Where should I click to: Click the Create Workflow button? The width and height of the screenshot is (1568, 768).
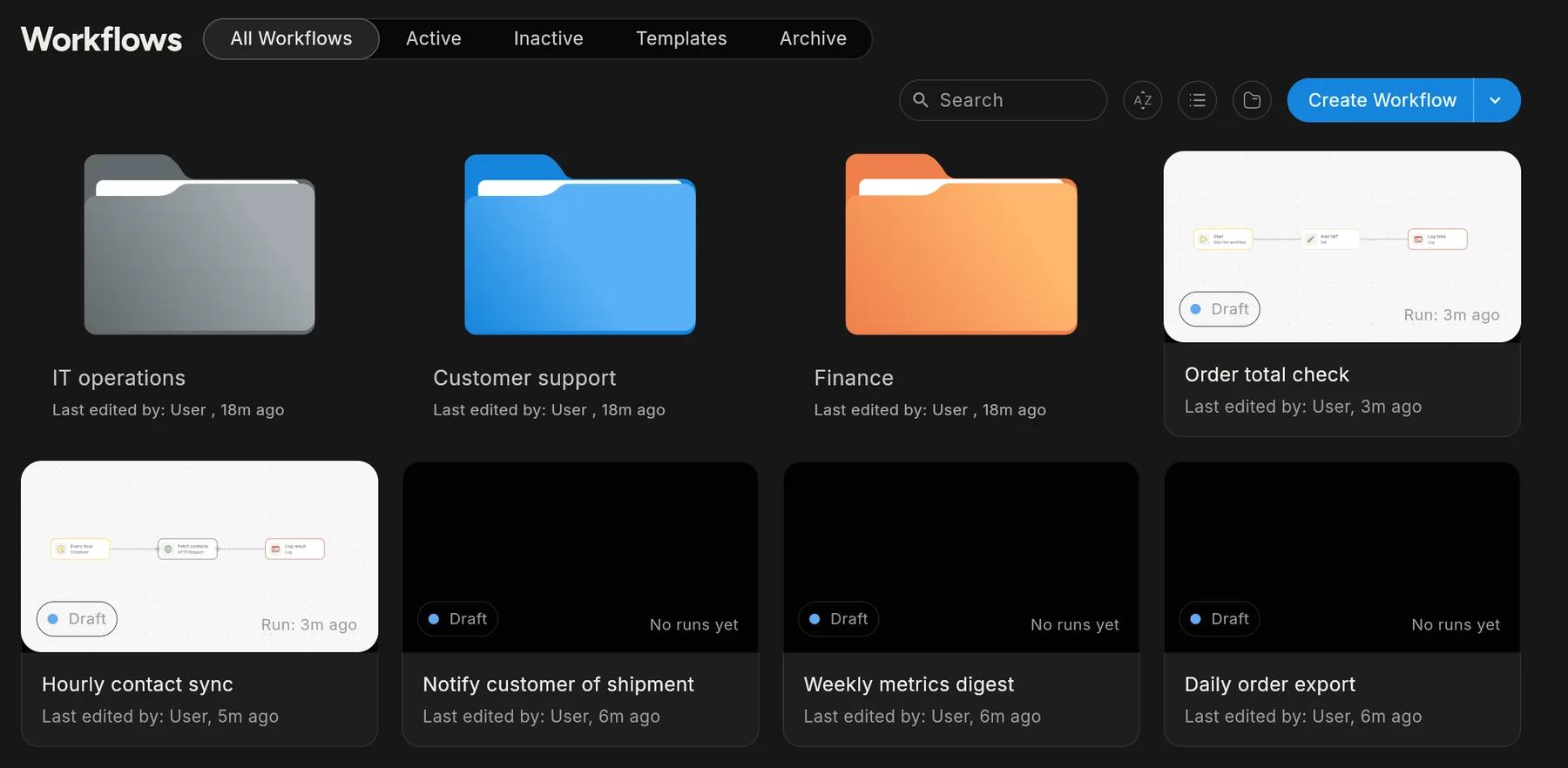point(1382,100)
